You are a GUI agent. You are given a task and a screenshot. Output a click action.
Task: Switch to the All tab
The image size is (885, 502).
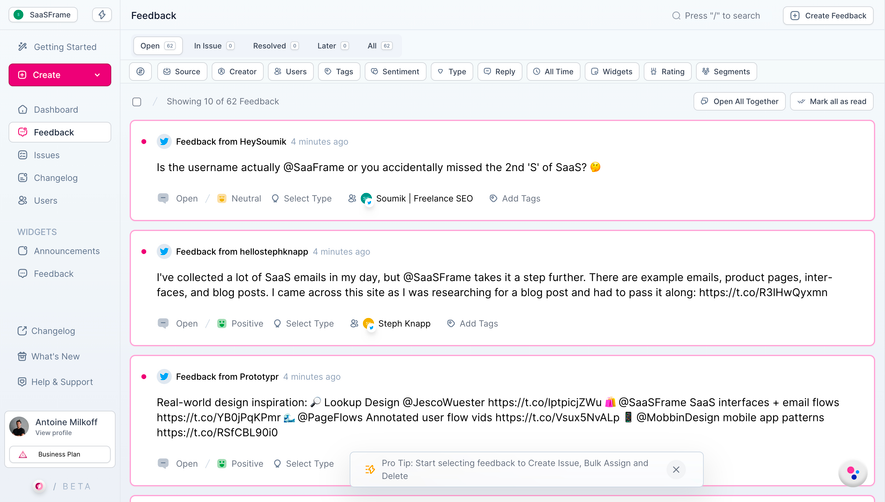[x=380, y=46]
